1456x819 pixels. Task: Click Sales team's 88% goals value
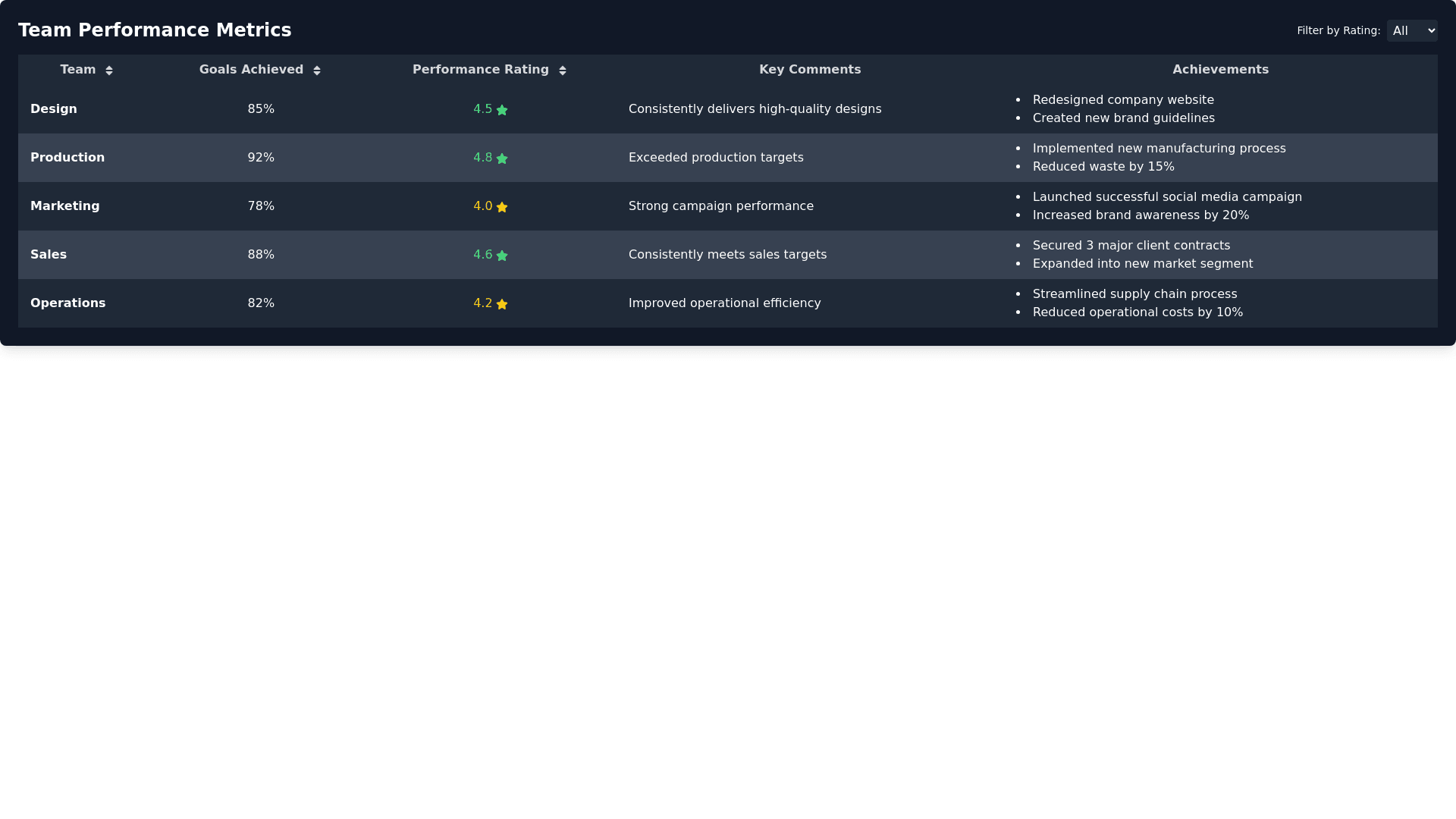[261, 255]
